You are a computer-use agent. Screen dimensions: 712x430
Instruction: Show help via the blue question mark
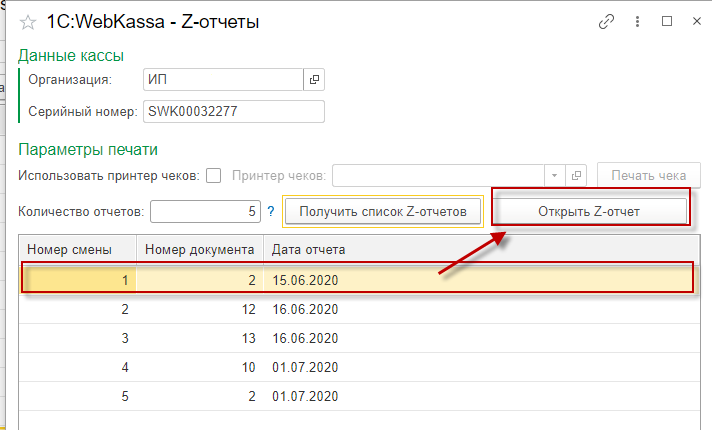(271, 211)
